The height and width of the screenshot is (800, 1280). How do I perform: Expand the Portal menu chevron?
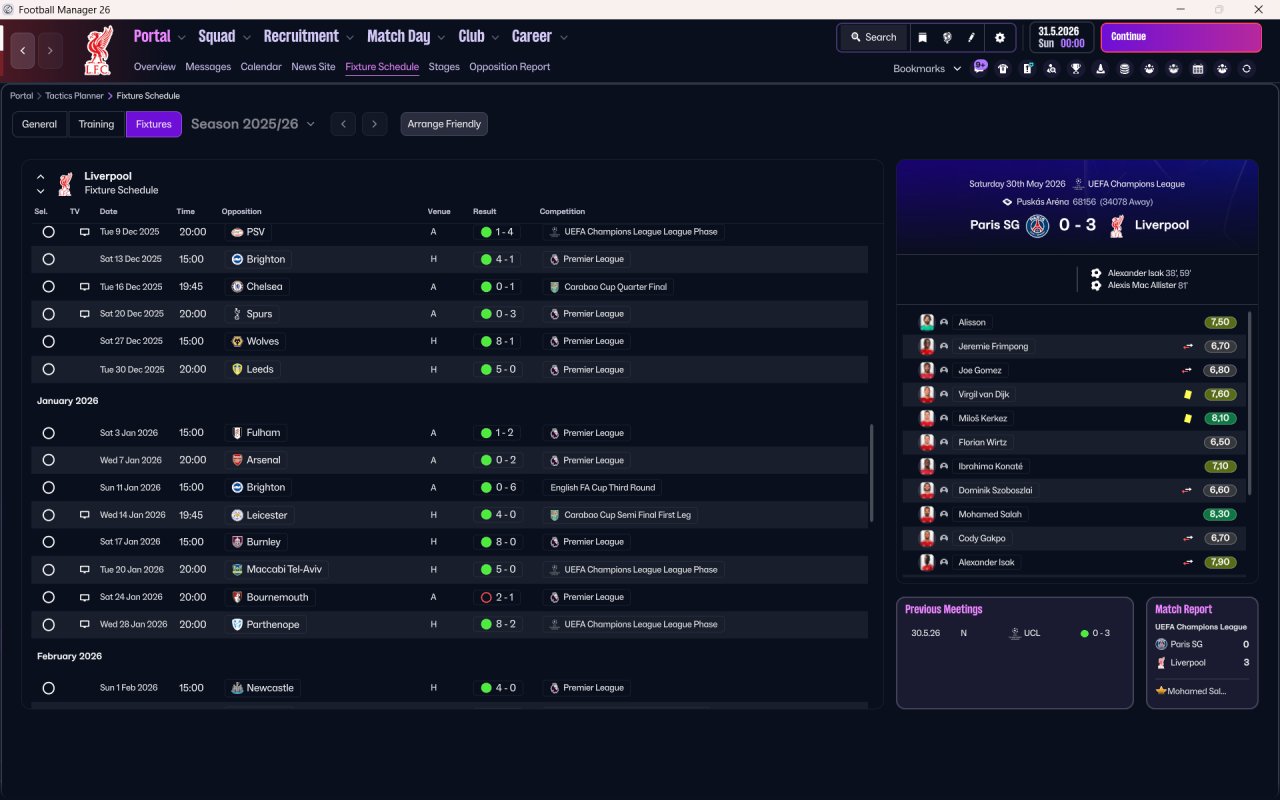coord(182,37)
